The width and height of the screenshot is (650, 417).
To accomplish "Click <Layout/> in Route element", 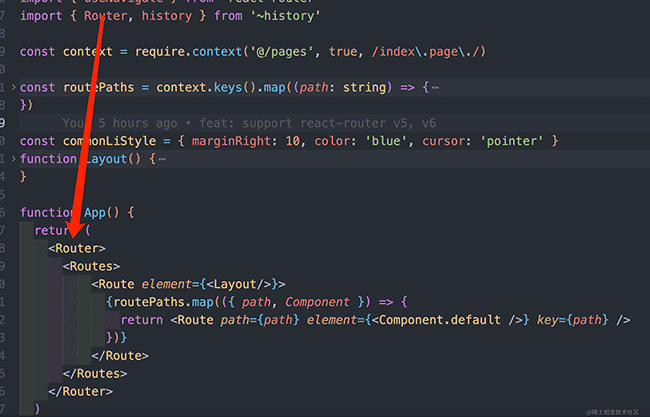I will coord(238,284).
